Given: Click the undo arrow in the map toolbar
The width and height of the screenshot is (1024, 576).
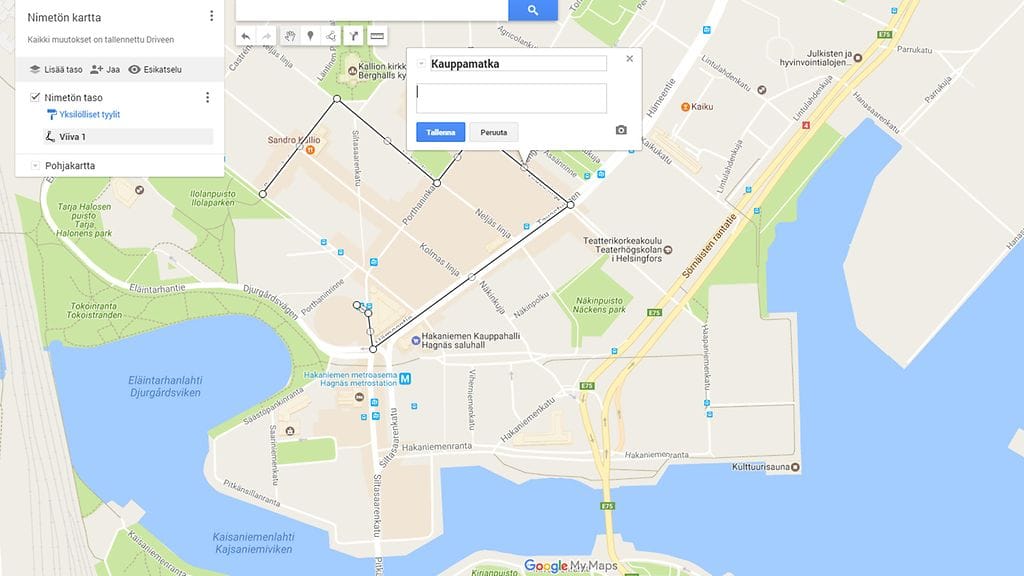Looking at the screenshot, I should click(x=246, y=37).
